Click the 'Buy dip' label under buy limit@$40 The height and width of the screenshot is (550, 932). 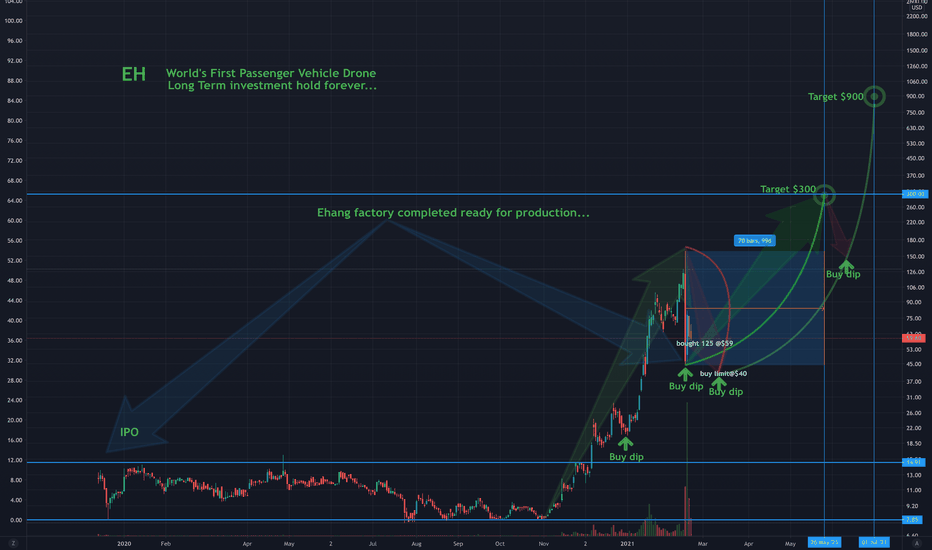[x=726, y=392]
